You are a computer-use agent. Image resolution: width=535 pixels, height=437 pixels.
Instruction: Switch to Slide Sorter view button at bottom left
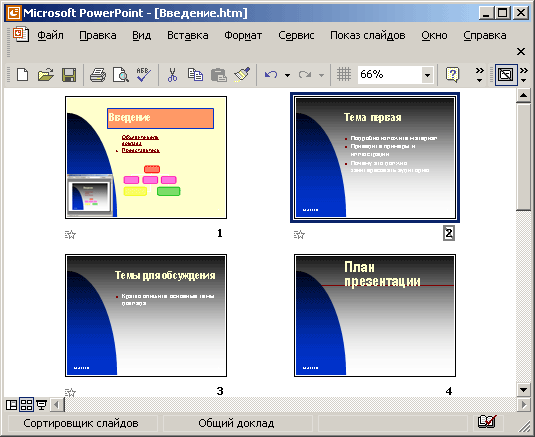26,405
